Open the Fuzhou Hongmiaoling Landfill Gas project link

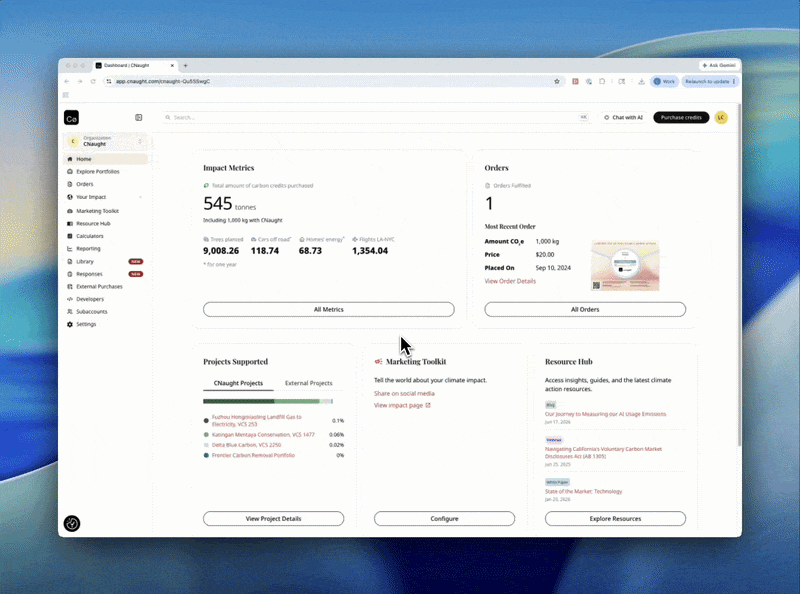pos(257,420)
